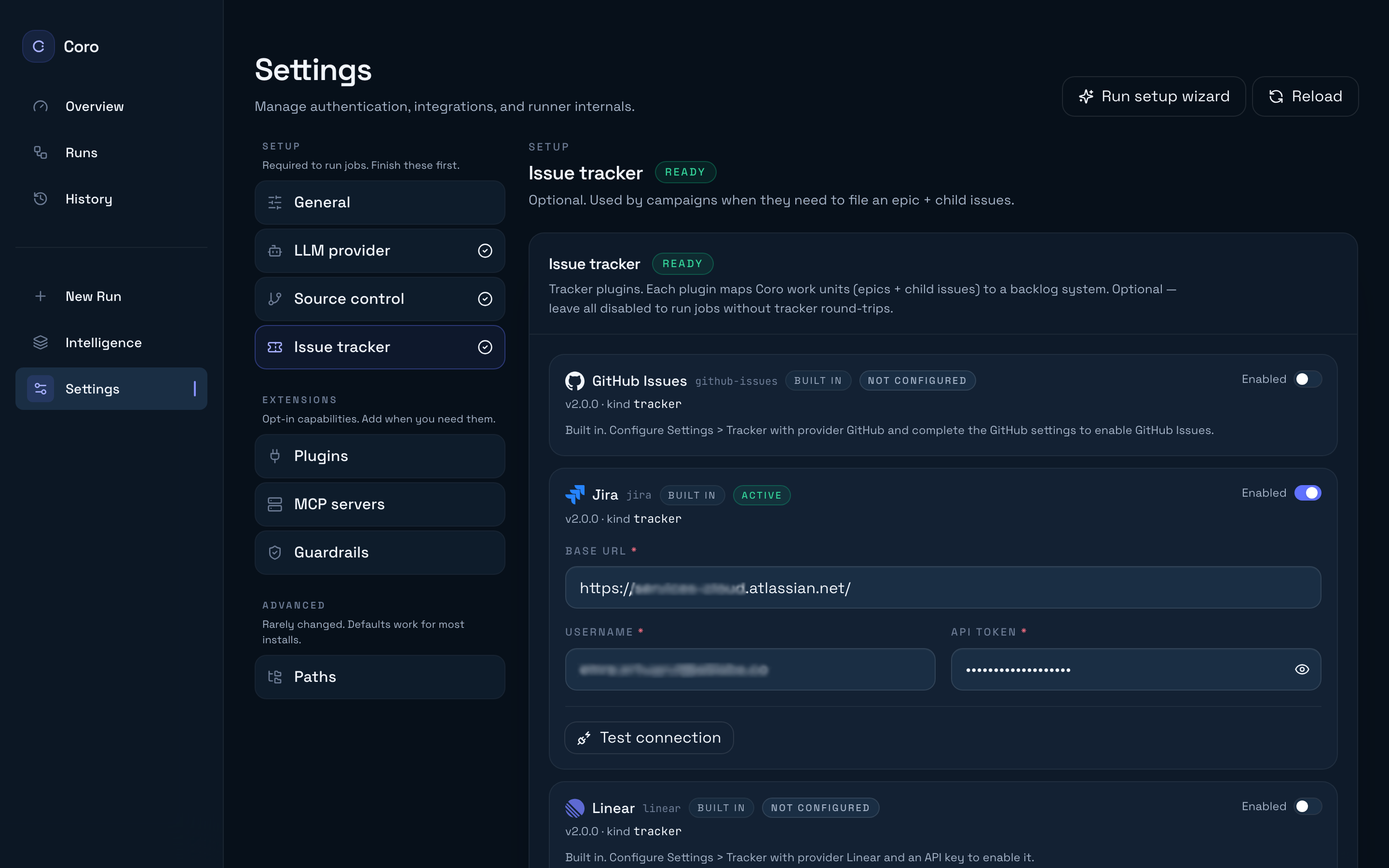
Task: Click the General sliders icon
Action: coord(275,202)
